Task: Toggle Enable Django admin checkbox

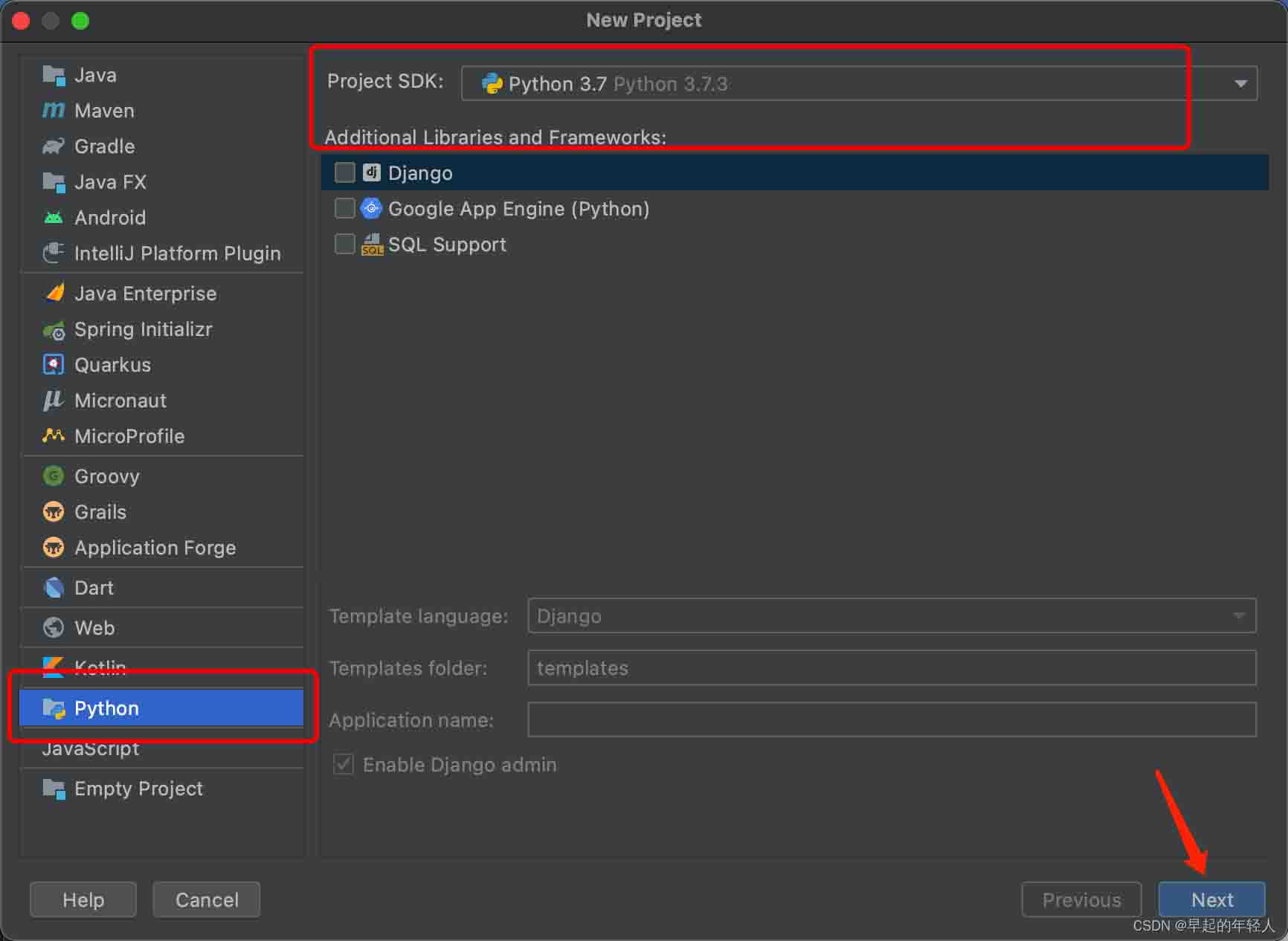Action: [344, 764]
